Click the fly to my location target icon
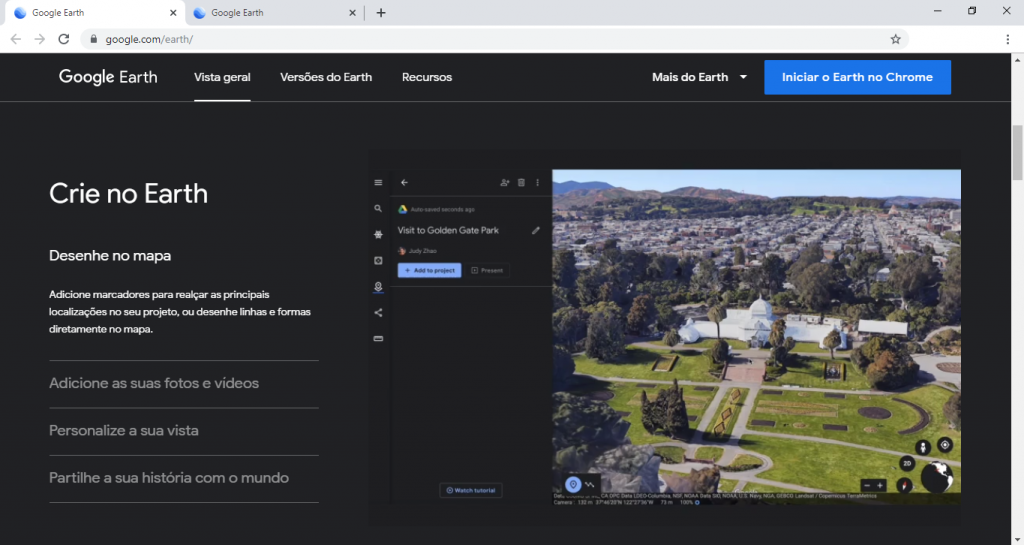 click(x=945, y=445)
